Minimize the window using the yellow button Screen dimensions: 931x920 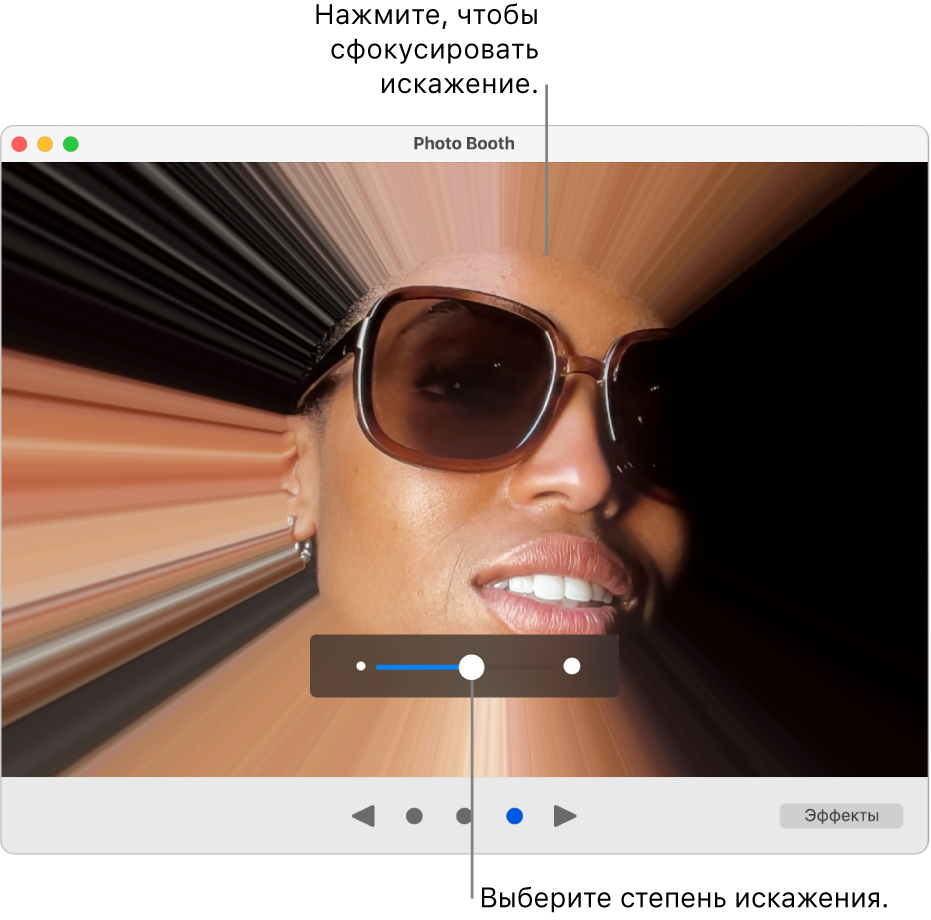(45, 144)
